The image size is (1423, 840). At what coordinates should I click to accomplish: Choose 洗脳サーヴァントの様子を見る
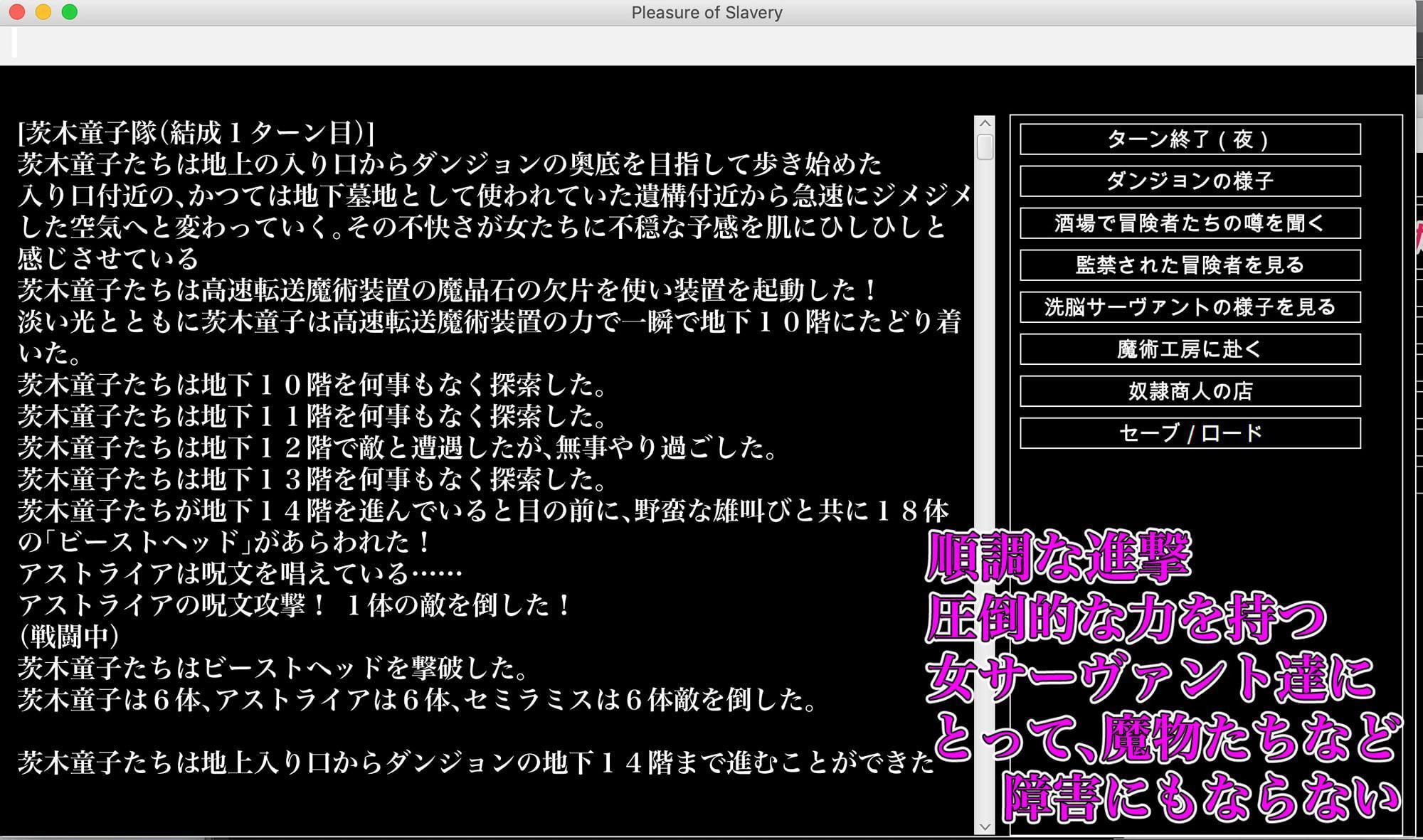1190,307
